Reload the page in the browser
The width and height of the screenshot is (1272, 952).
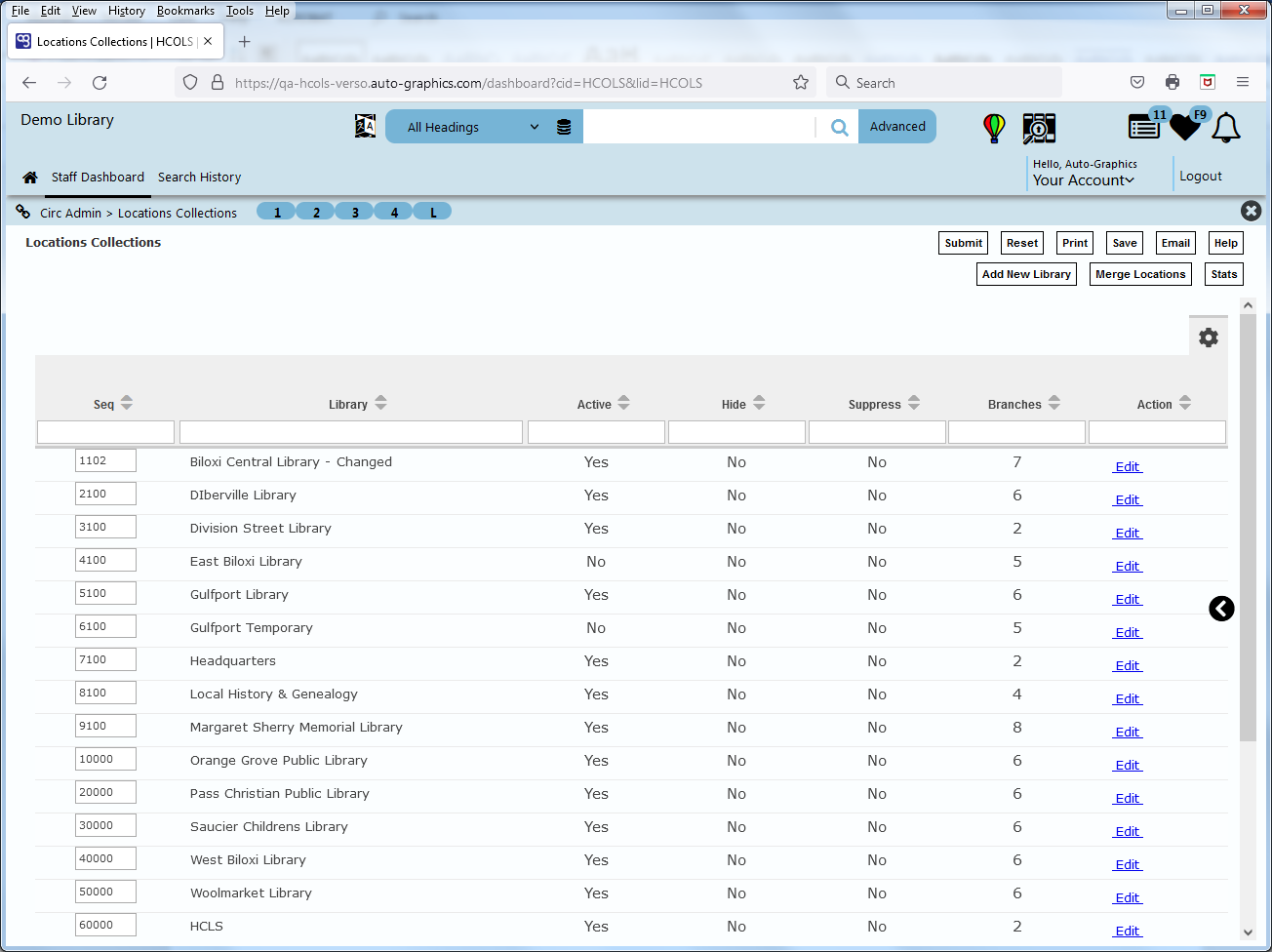click(x=99, y=83)
